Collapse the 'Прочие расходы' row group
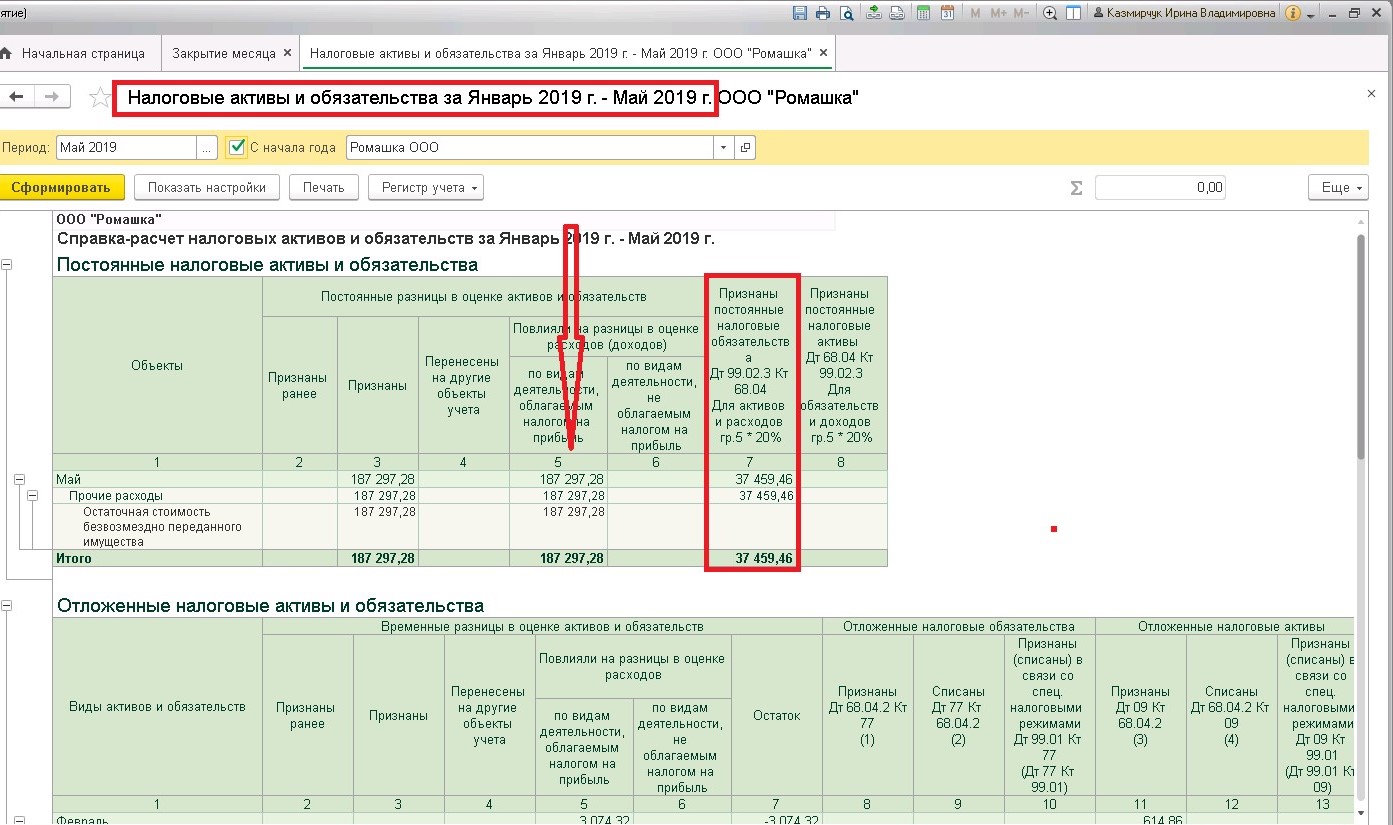 pyautogui.click(x=33, y=496)
